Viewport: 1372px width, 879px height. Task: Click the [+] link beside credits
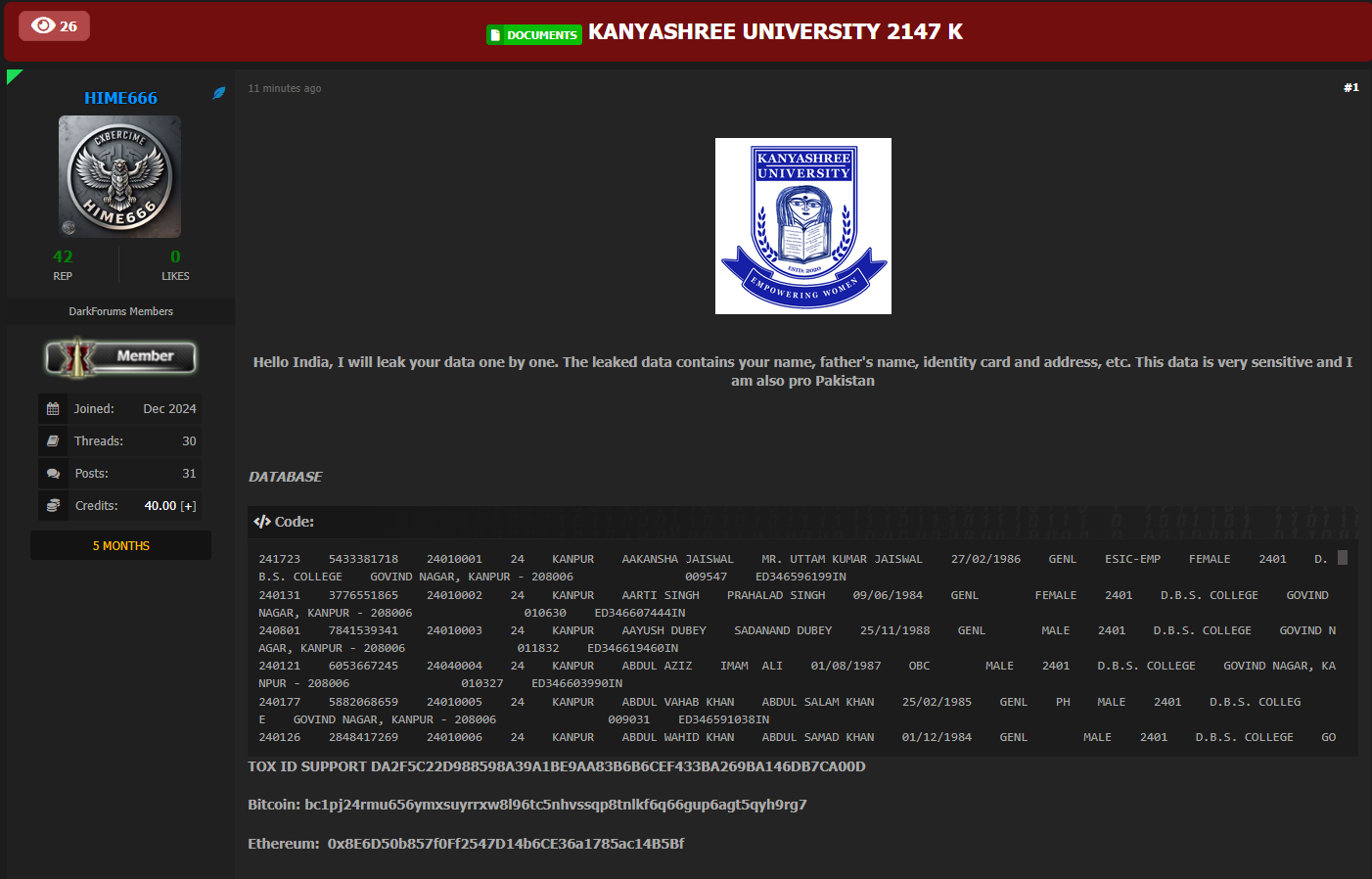188,506
